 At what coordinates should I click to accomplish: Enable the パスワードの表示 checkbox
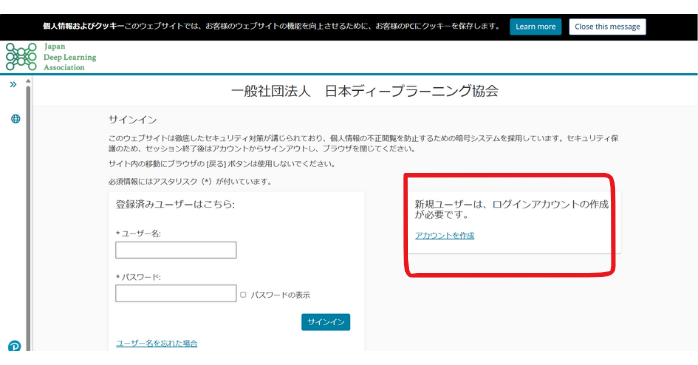point(243,295)
